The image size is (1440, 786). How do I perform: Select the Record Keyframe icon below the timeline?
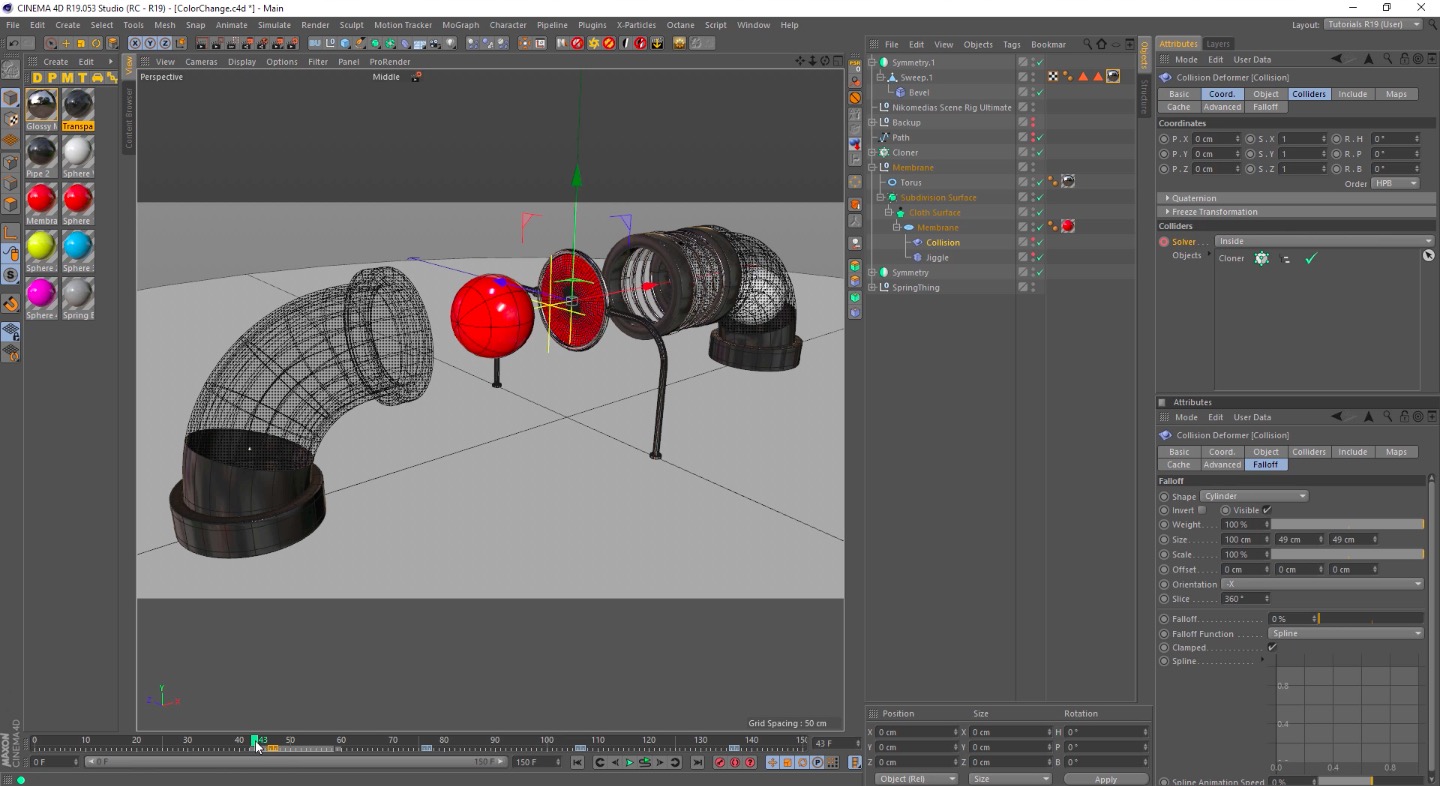coord(718,762)
